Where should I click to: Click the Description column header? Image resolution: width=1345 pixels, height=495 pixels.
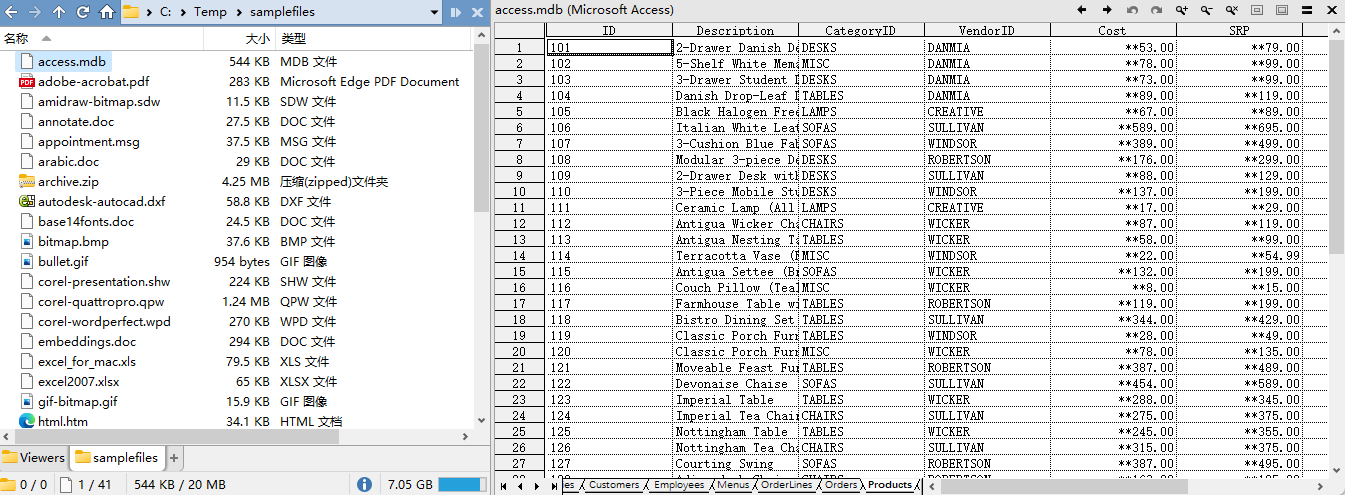click(735, 30)
